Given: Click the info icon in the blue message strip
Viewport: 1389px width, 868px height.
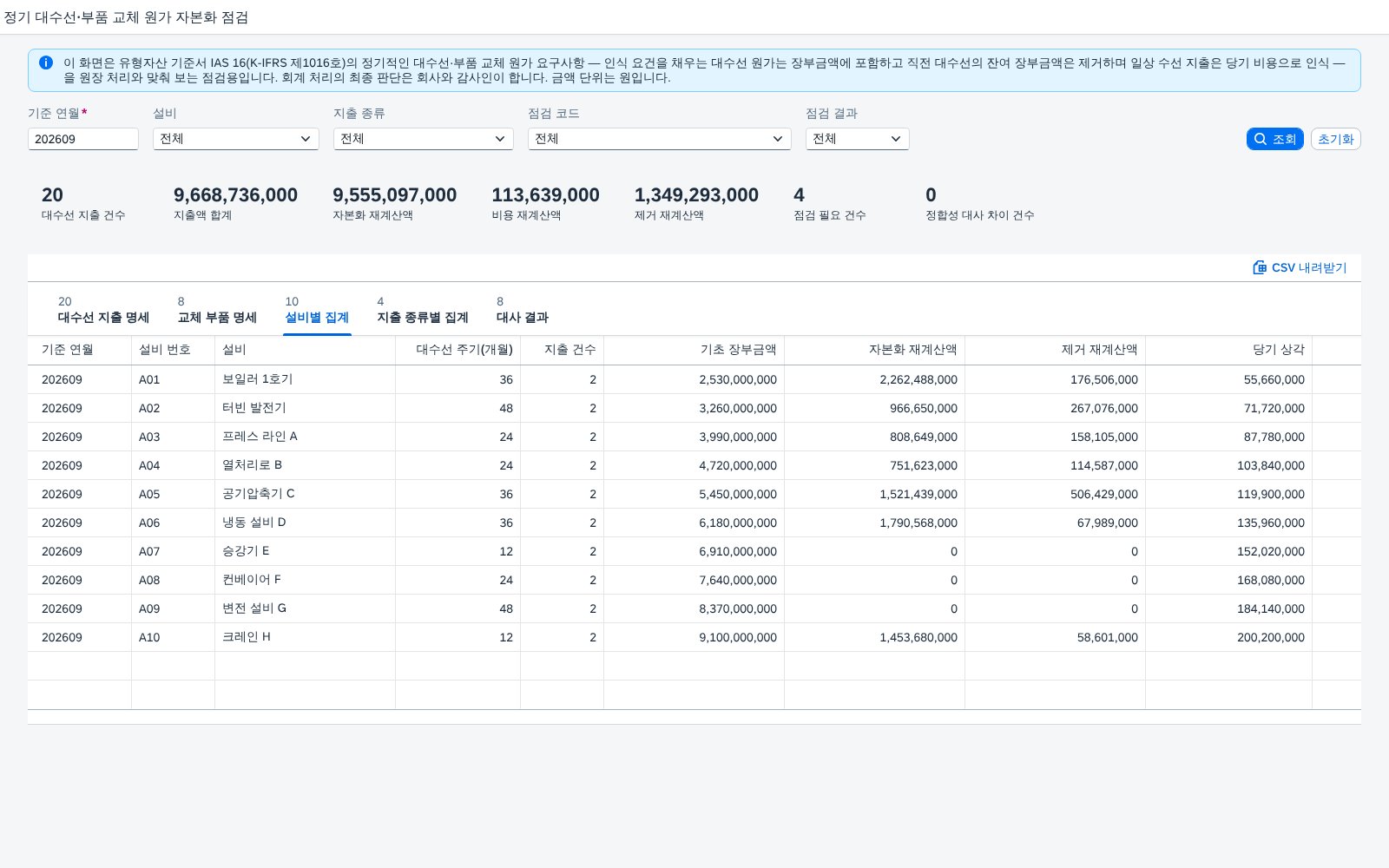Looking at the screenshot, I should (46, 62).
